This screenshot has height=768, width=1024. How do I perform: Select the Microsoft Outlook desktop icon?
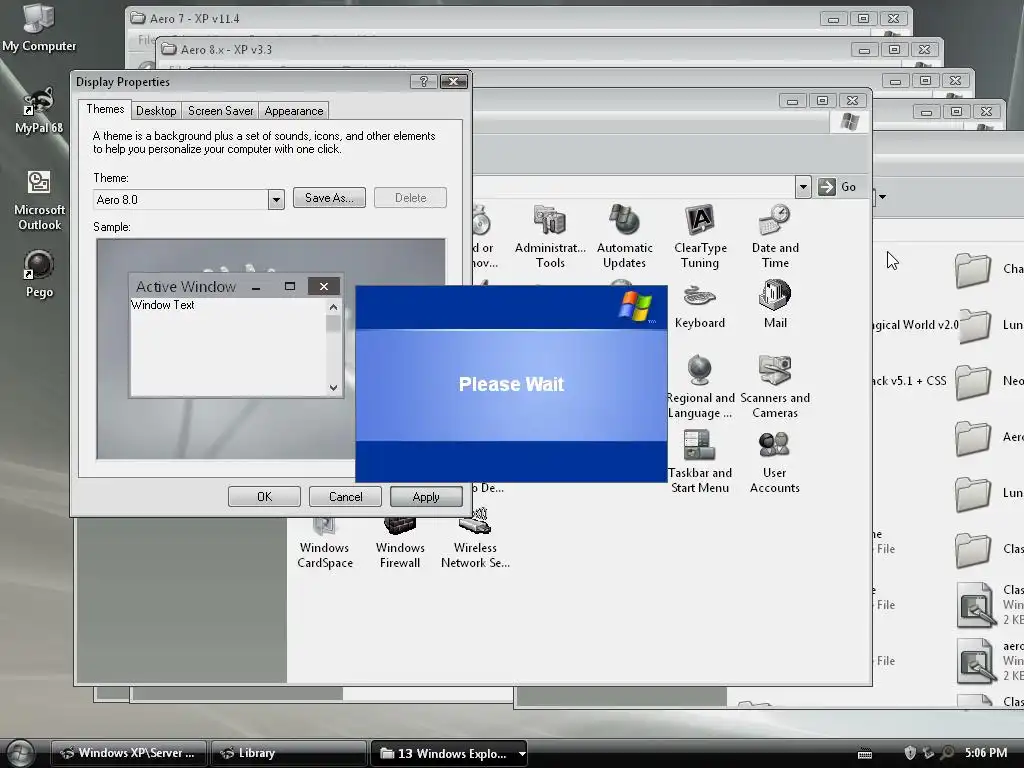(x=39, y=200)
